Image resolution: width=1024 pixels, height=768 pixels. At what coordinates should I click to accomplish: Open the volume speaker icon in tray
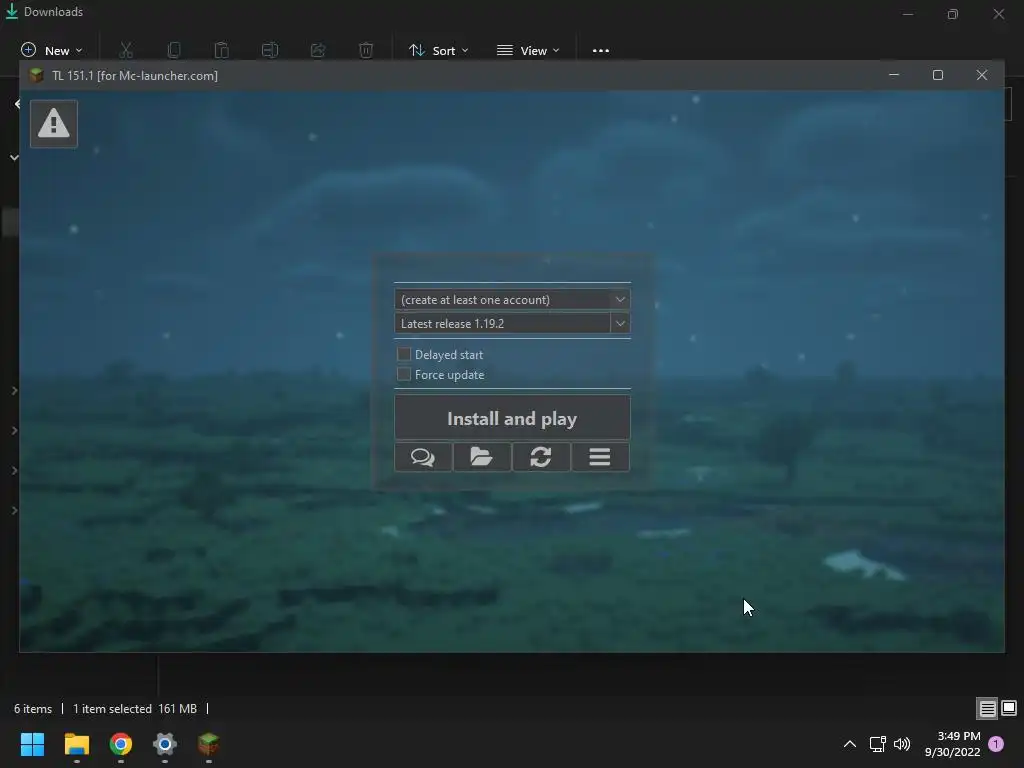902,744
